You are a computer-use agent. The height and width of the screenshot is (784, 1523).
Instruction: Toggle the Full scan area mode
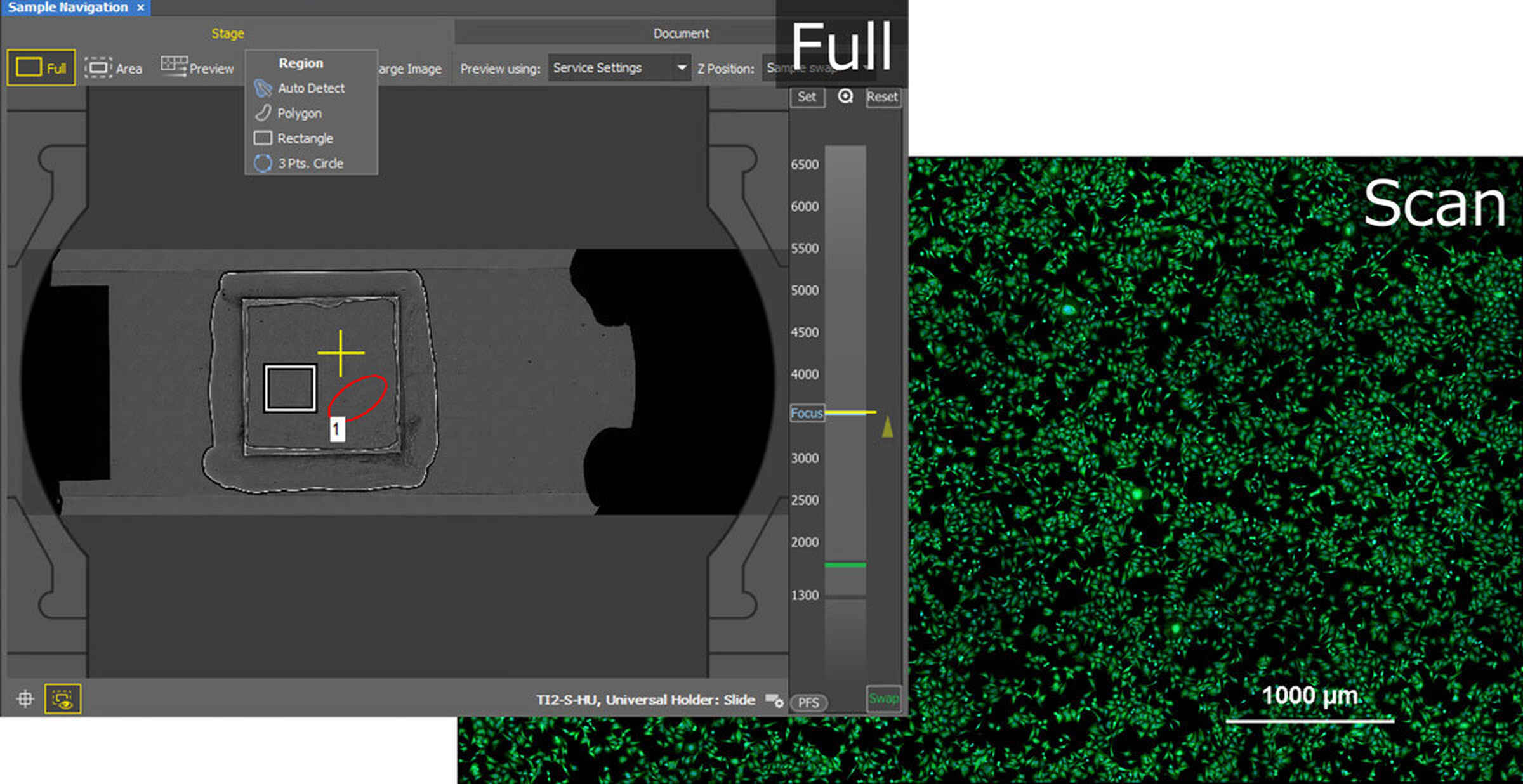(x=40, y=67)
